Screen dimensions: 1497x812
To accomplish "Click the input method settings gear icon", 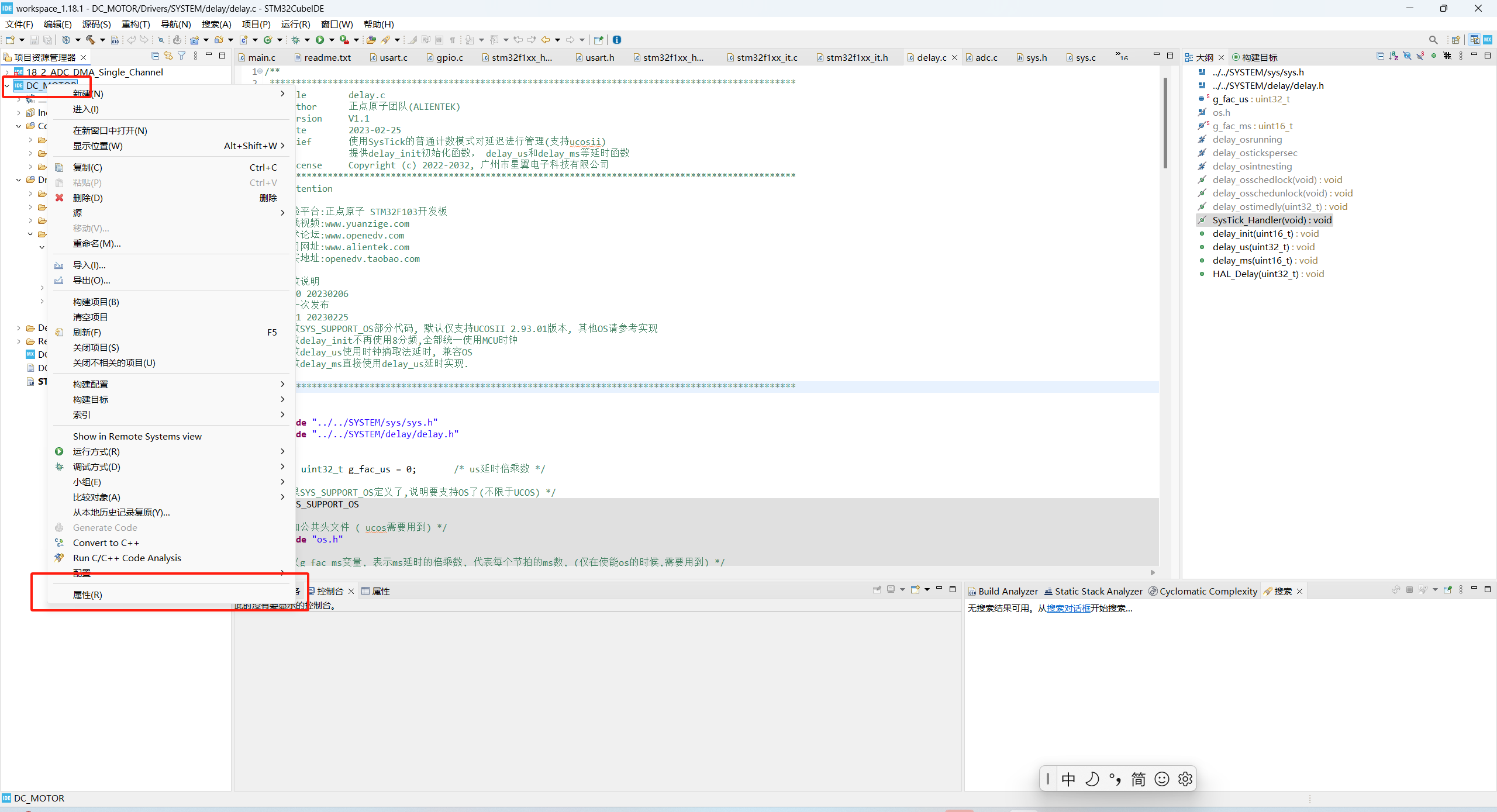I will coord(1185,779).
